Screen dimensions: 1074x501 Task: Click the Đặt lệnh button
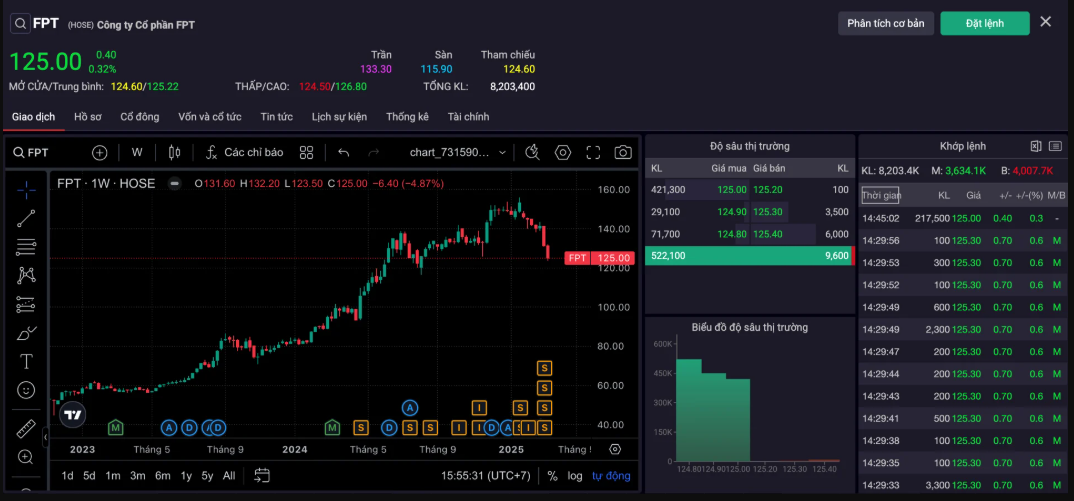coord(984,23)
